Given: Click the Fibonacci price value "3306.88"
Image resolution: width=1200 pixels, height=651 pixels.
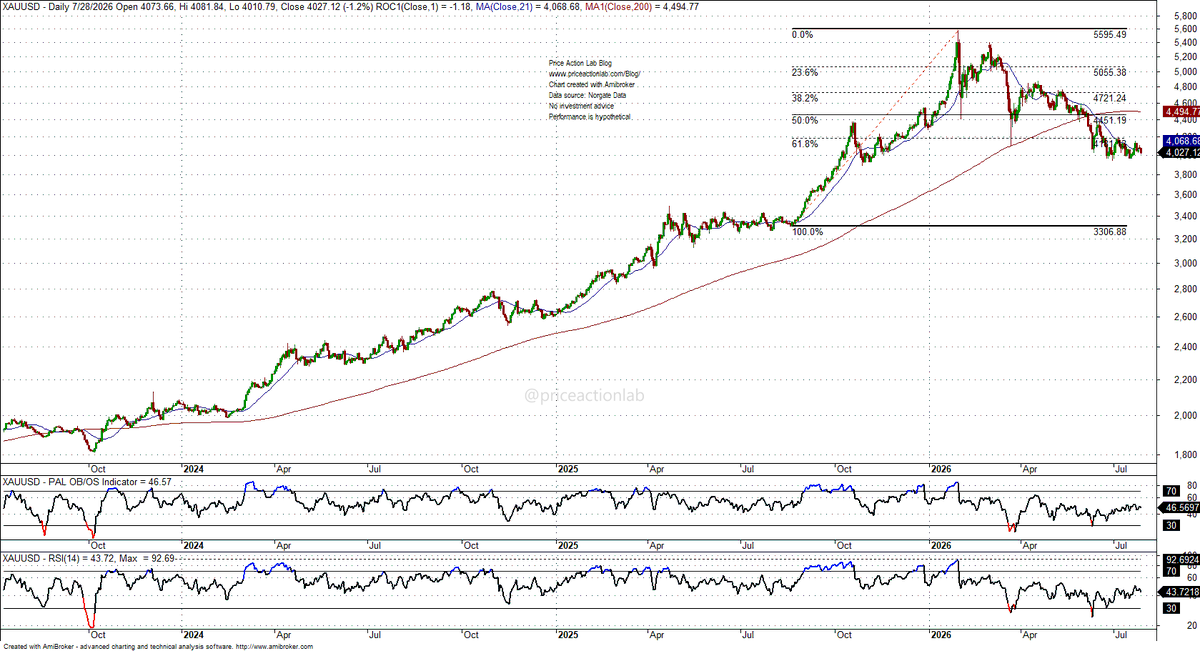Looking at the screenshot, I should (1109, 231).
